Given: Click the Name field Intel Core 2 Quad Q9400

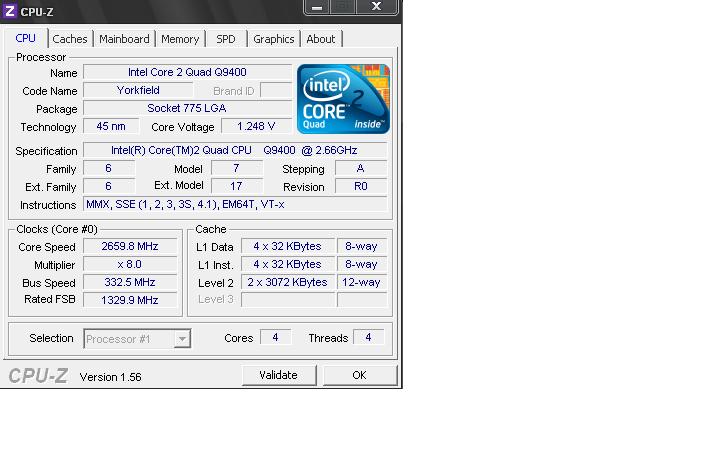Looking at the screenshot, I should pos(187,73).
